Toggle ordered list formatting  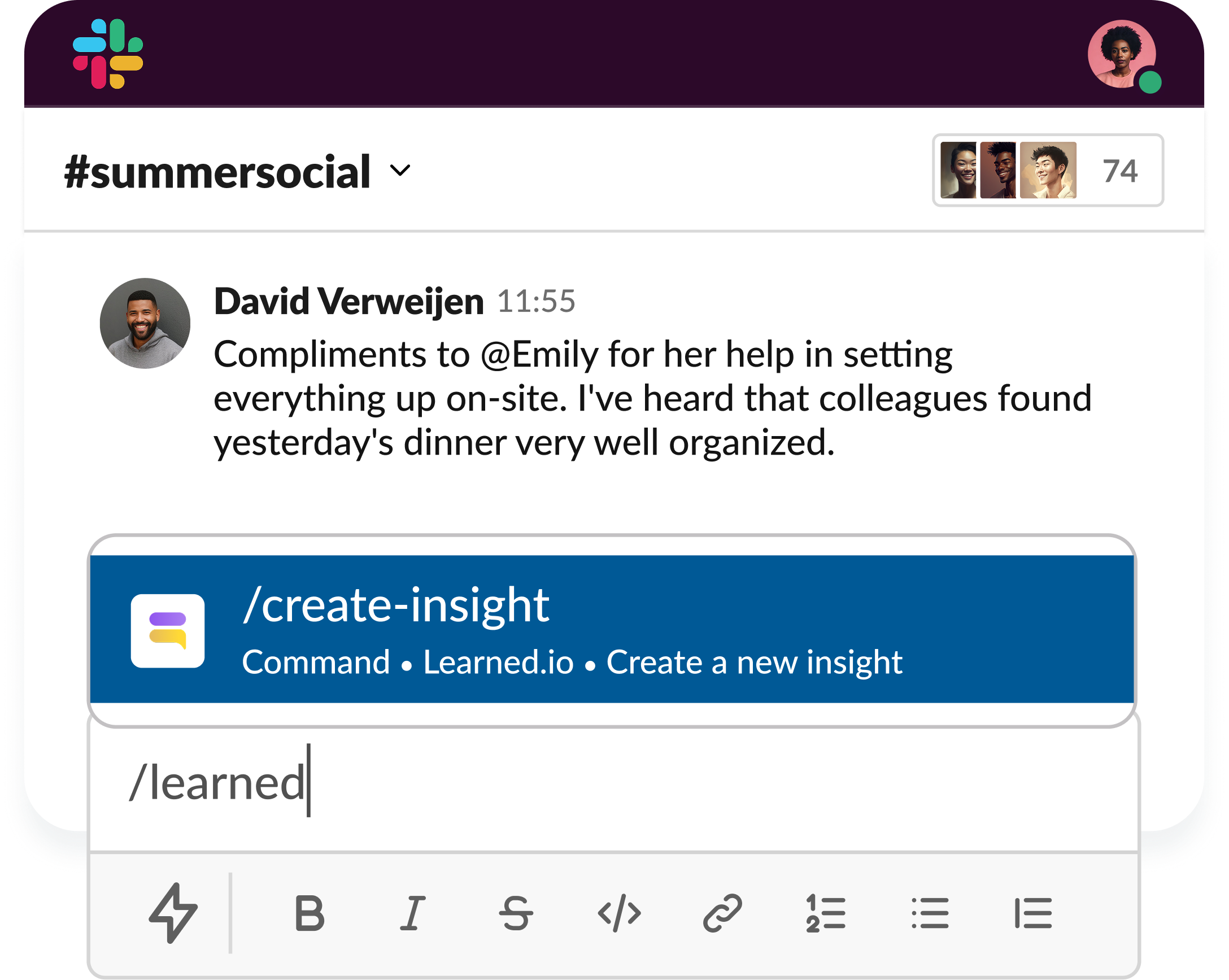point(826,913)
